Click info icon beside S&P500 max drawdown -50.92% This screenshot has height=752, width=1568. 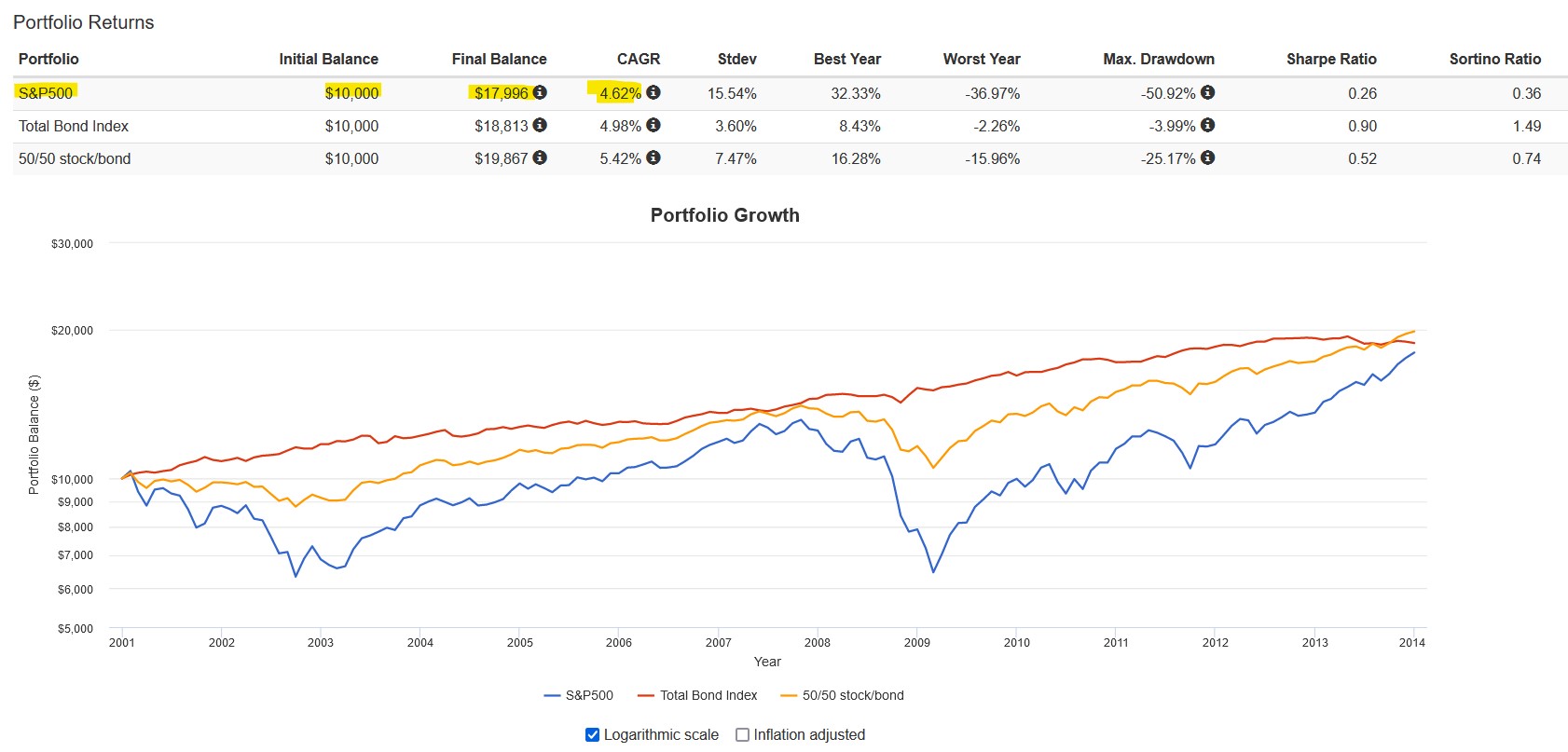[1207, 92]
